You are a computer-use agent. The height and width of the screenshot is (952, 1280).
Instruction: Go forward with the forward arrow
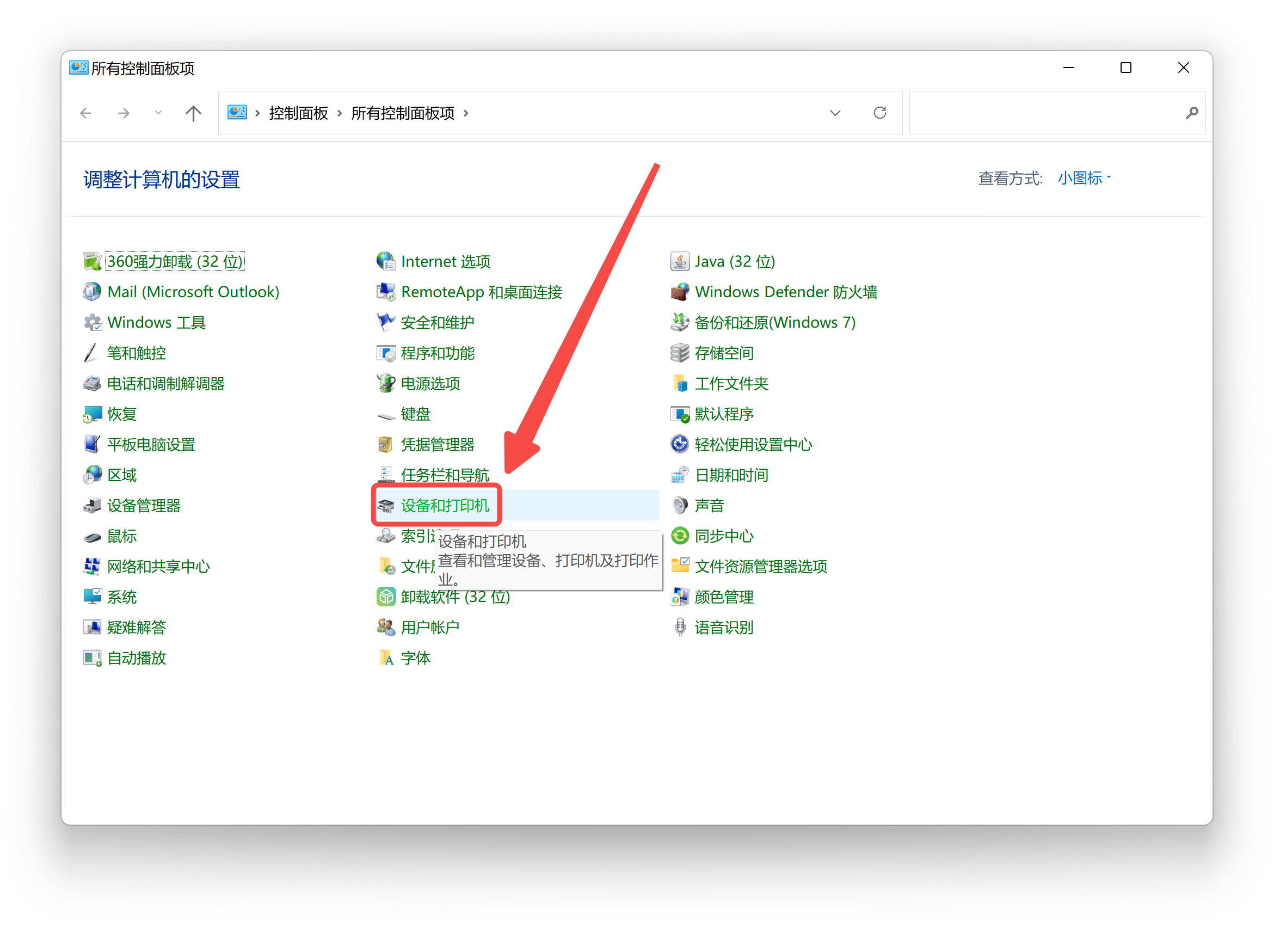tap(124, 113)
